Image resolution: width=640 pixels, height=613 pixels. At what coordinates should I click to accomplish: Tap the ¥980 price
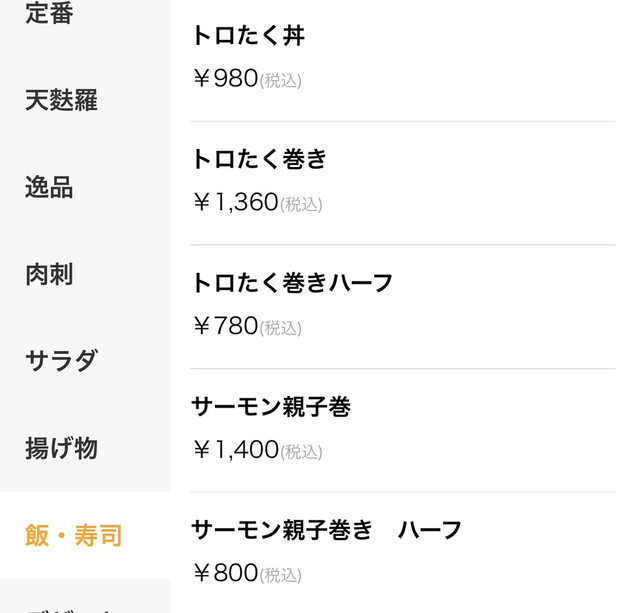click(x=225, y=79)
